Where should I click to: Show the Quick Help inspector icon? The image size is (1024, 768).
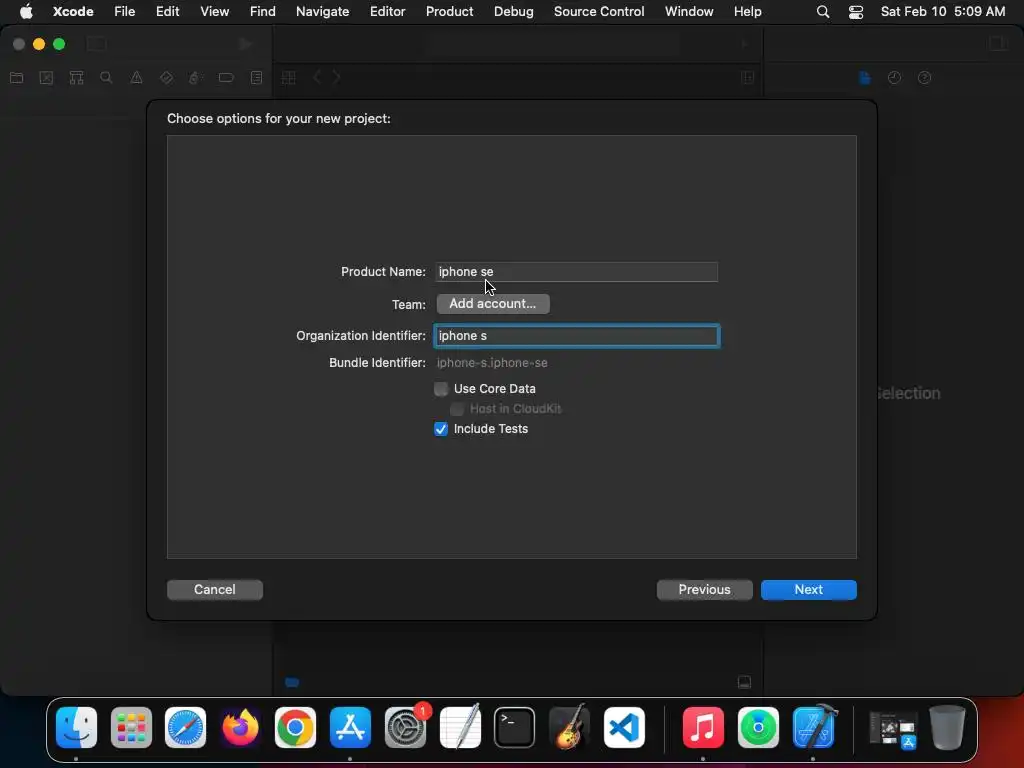pyautogui.click(x=924, y=78)
